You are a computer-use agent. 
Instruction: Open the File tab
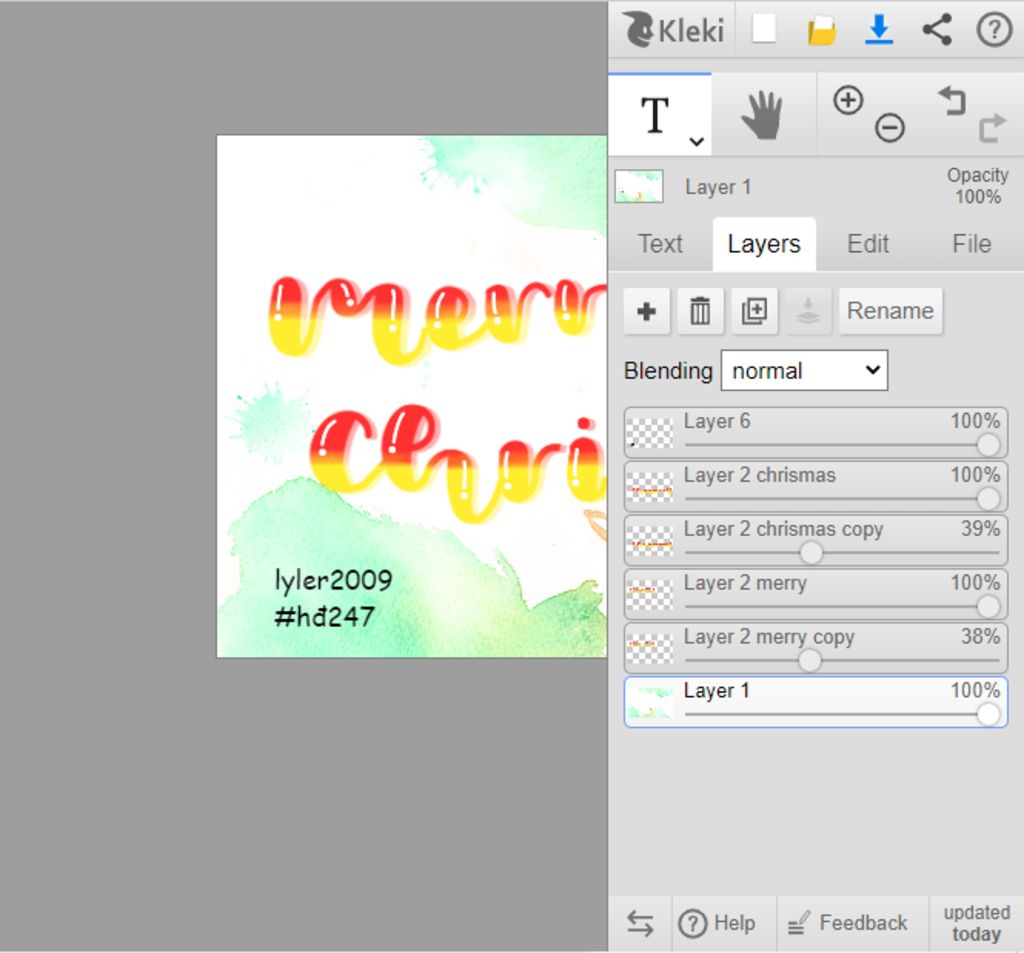click(971, 244)
